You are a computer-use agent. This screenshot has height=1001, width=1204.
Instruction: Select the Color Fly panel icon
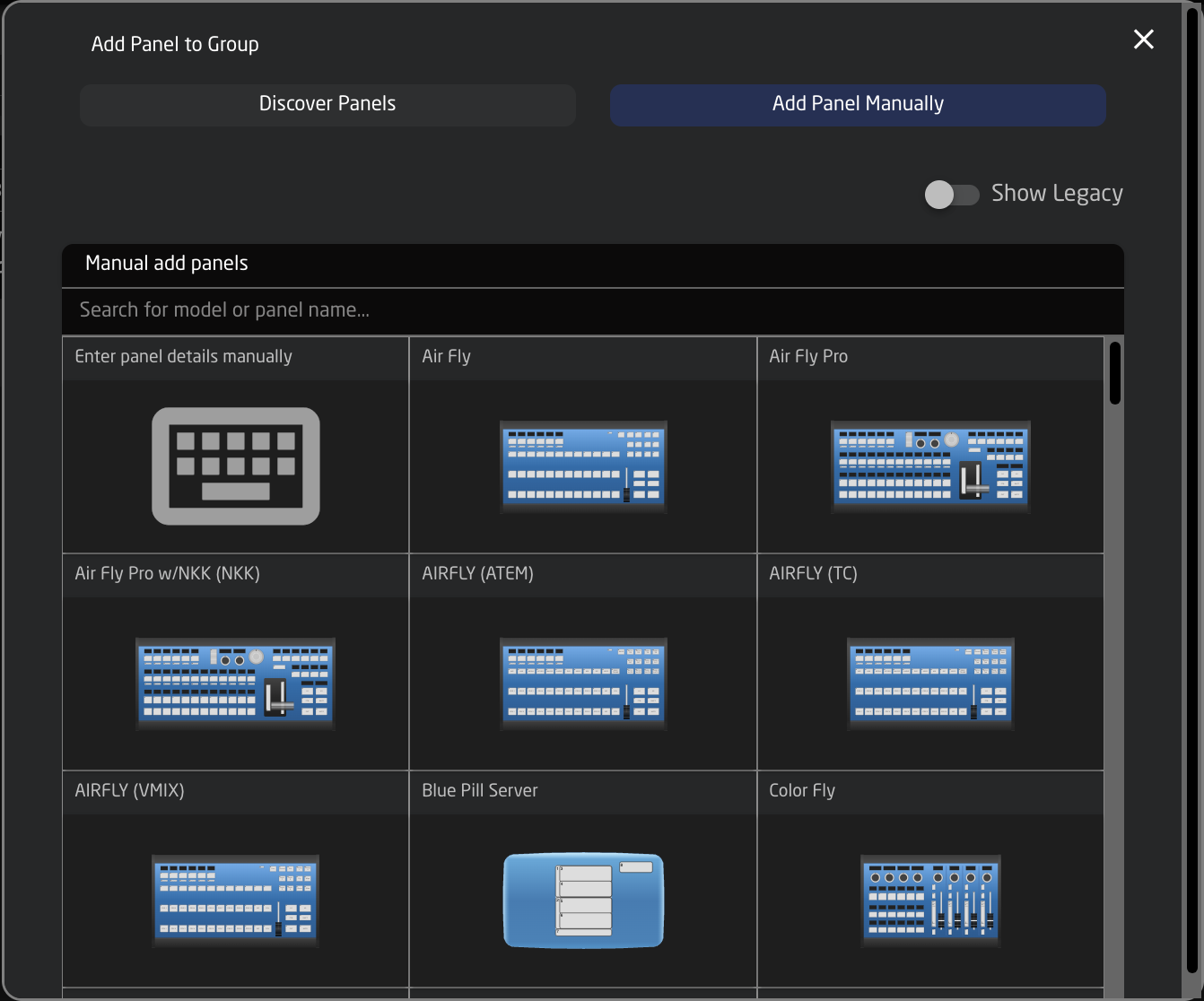tap(929, 901)
